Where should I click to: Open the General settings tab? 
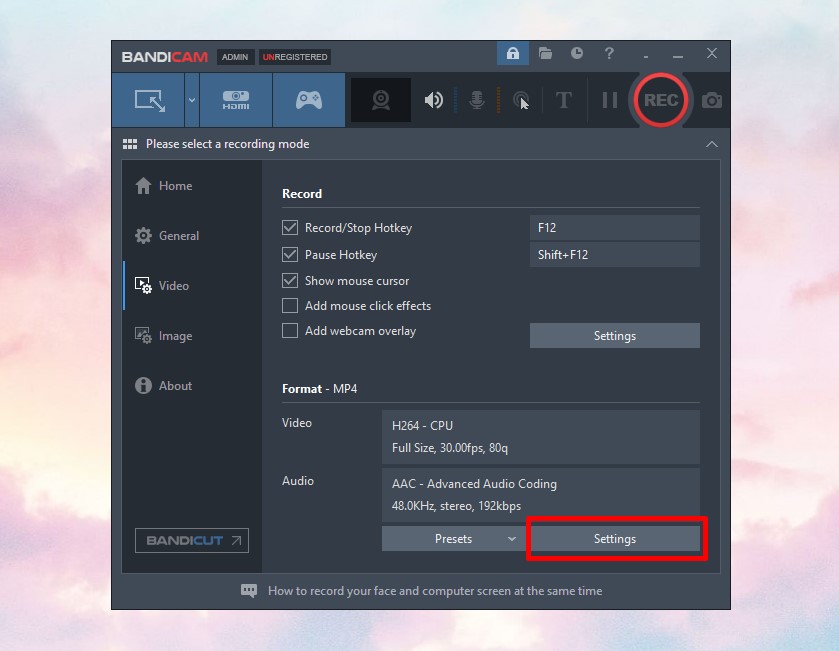167,236
